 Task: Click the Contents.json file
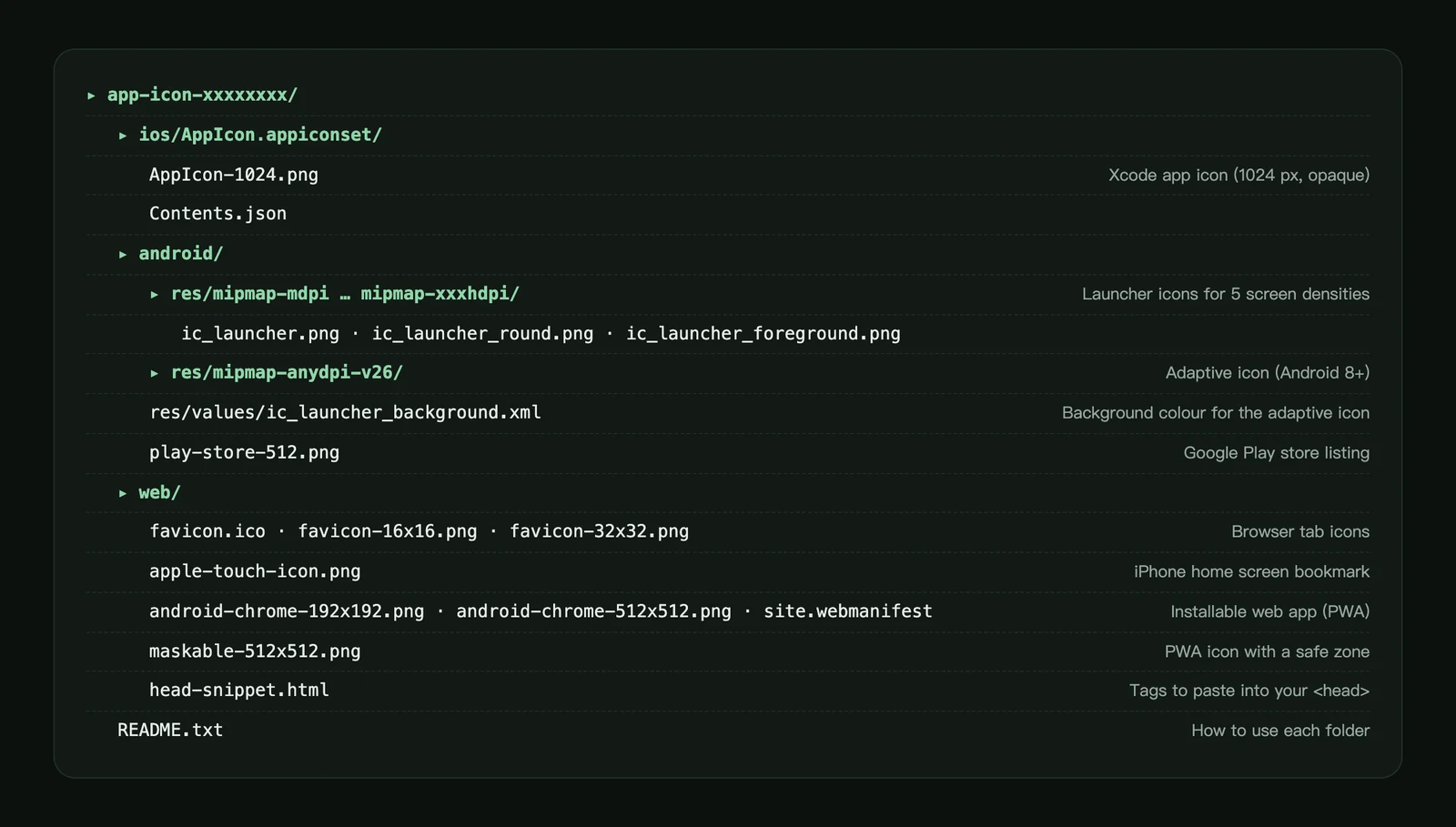coord(217,214)
